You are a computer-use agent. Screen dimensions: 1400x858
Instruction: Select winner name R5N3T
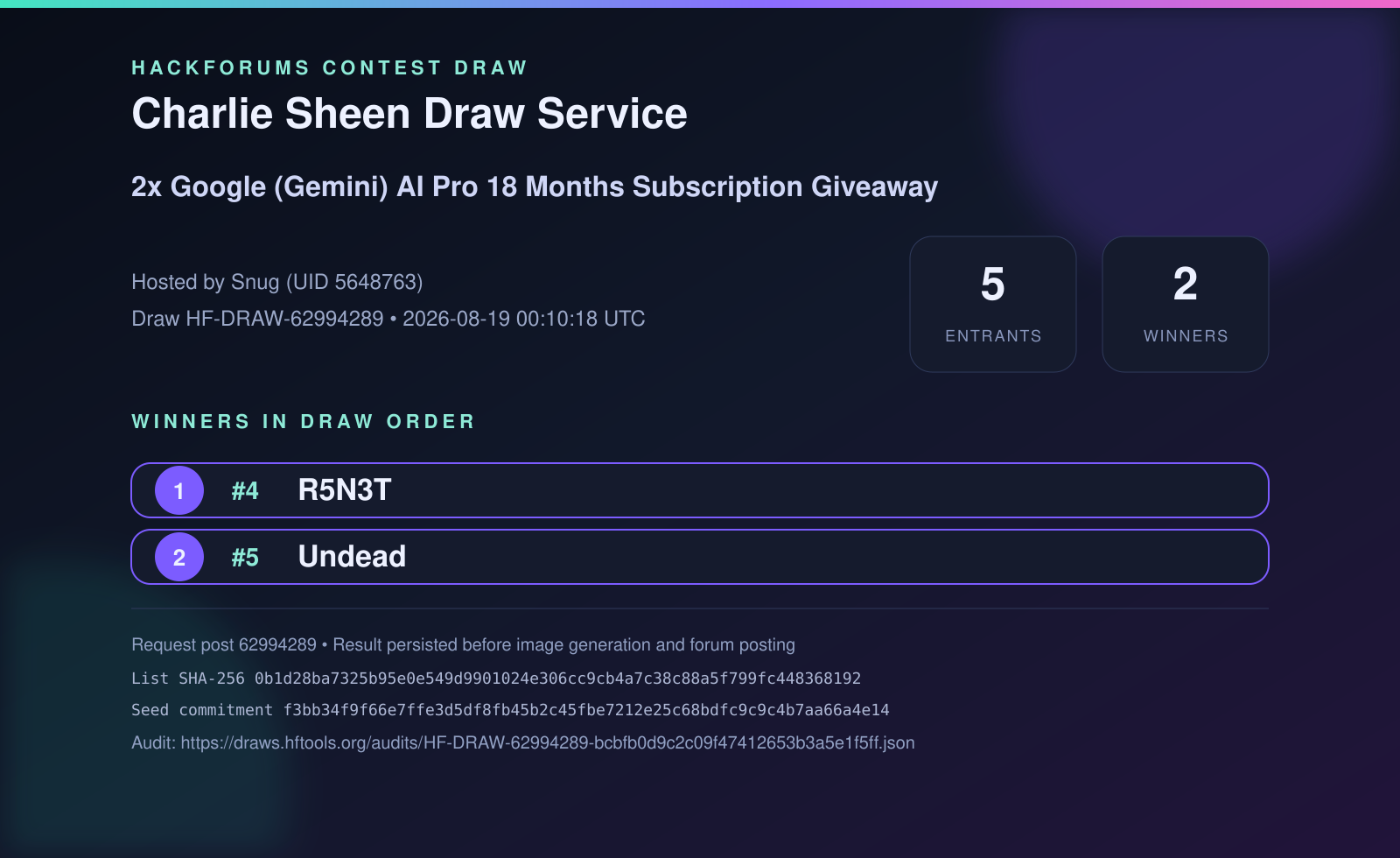pyautogui.click(x=345, y=490)
